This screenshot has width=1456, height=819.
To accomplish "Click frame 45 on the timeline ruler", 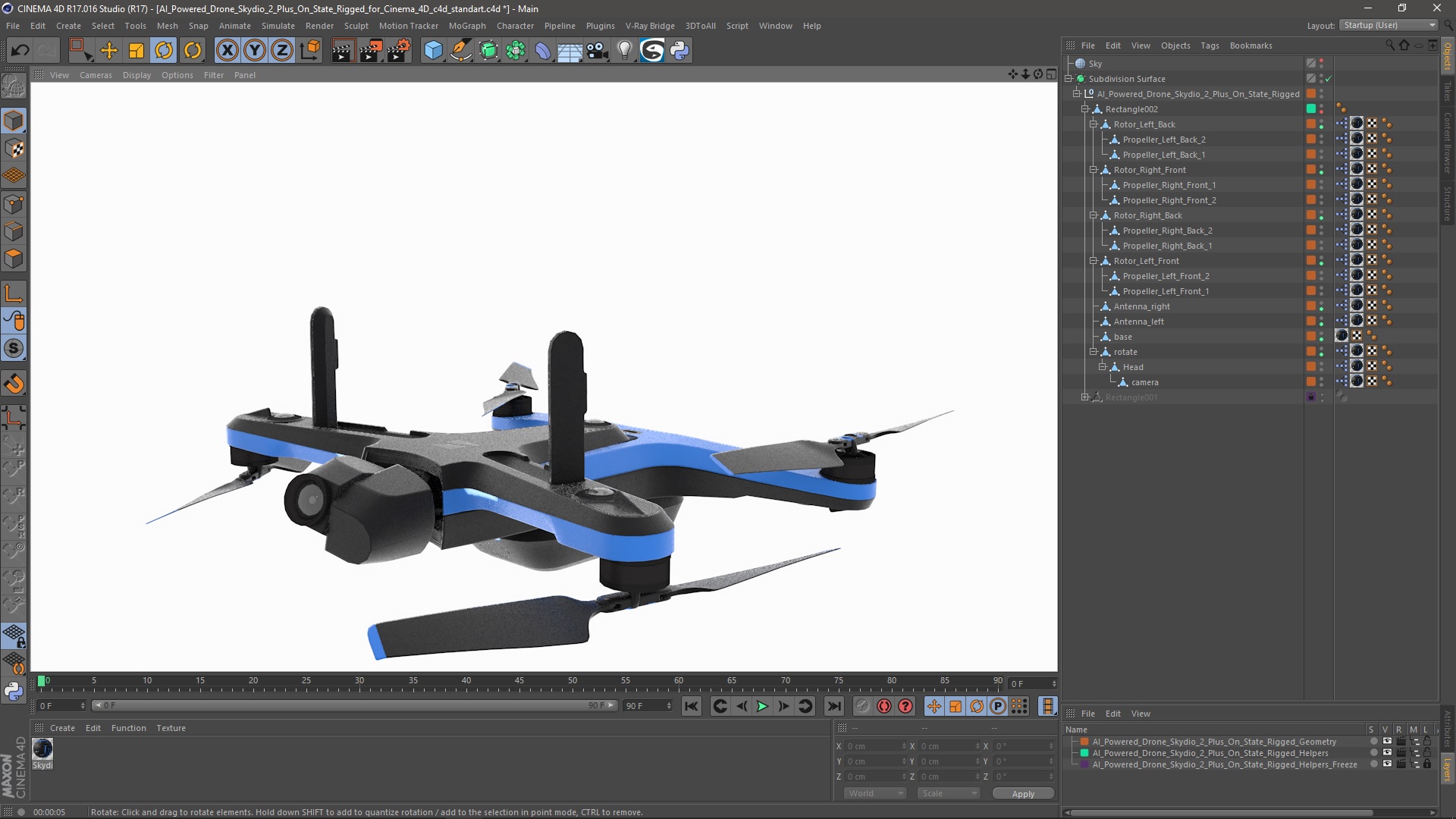I will click(x=519, y=681).
